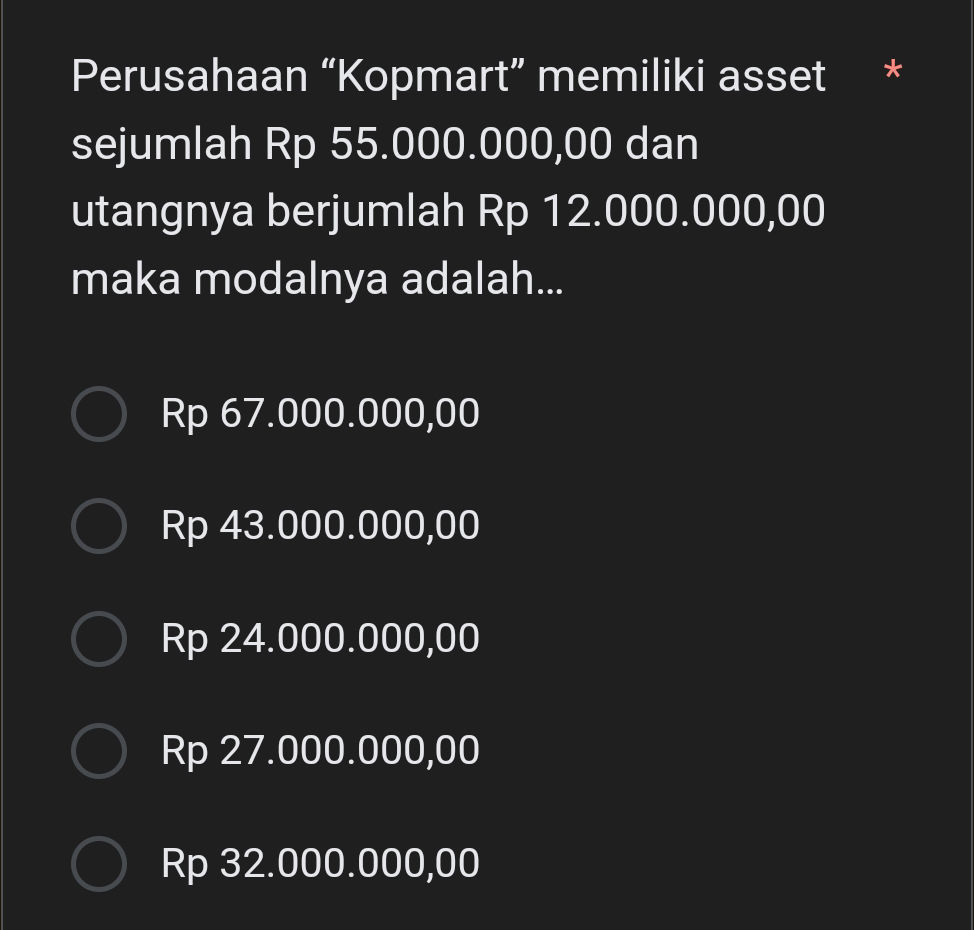Click the Rp 27.000.000,00 answer label
The width and height of the screenshot is (974, 930).
point(320,750)
